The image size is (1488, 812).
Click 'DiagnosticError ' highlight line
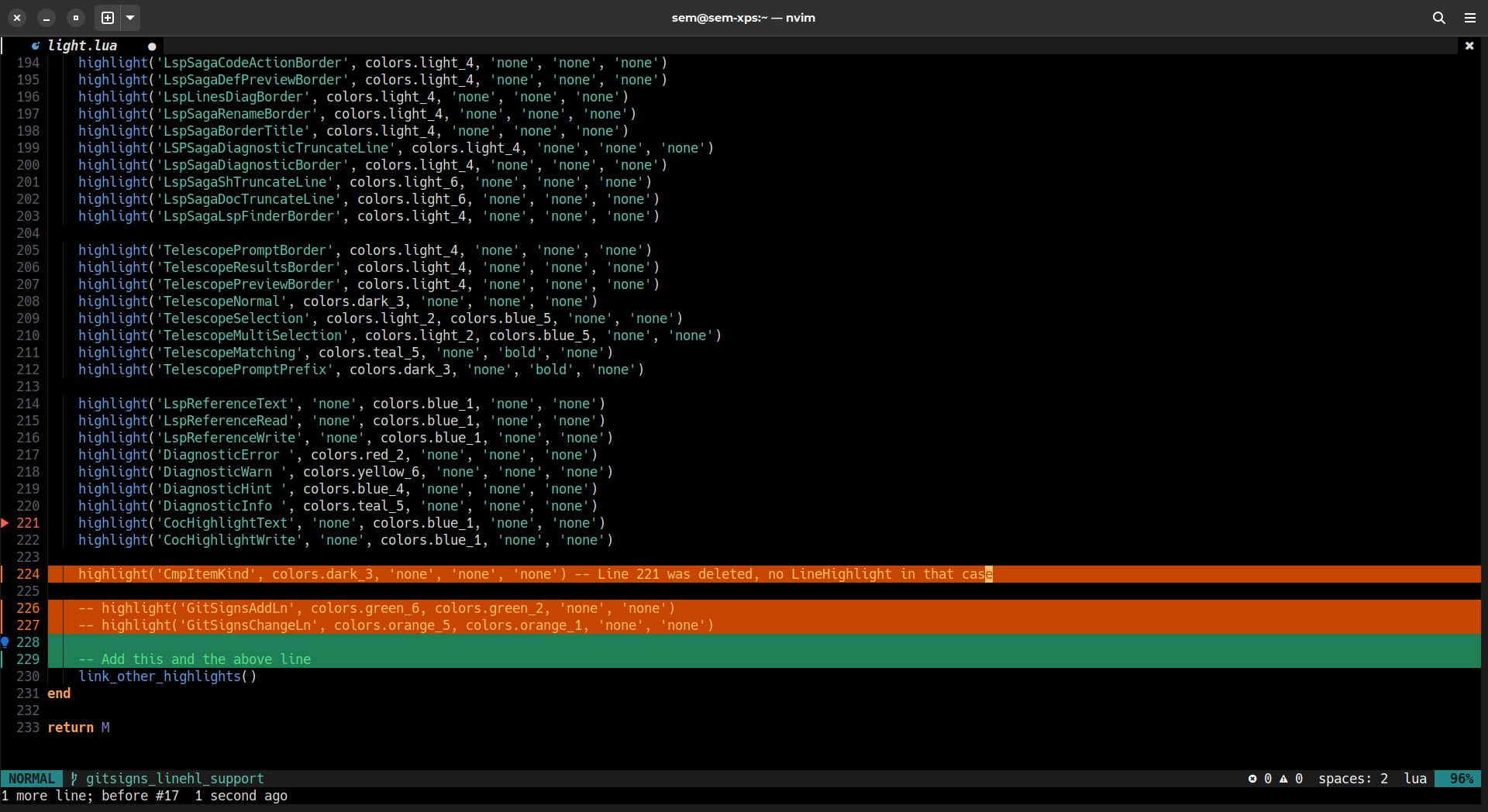tap(338, 455)
